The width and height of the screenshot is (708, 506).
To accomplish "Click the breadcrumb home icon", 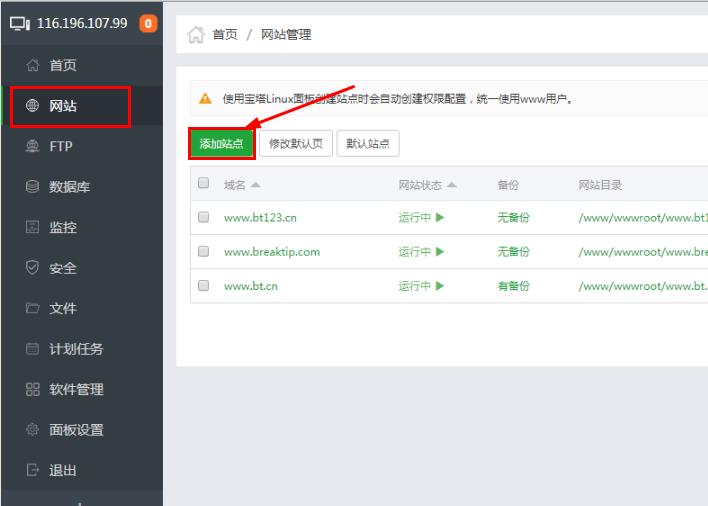I will click(x=196, y=35).
